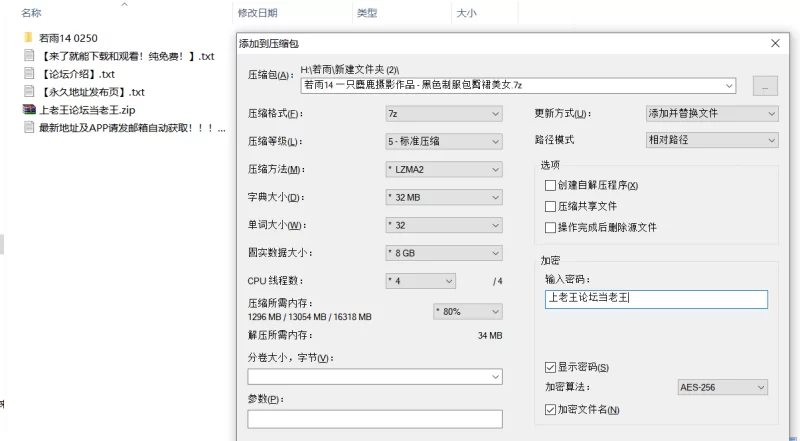Click into the 输入密码 password field

point(655,299)
